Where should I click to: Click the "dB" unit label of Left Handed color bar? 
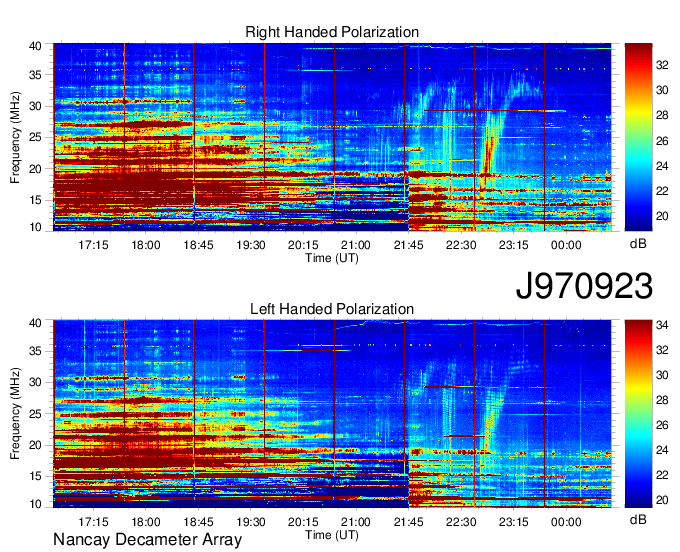coord(638,519)
